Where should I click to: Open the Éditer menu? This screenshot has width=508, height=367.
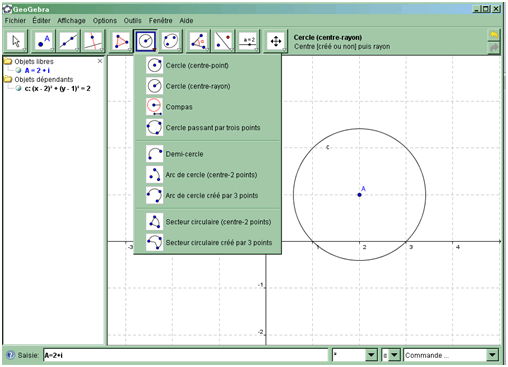[x=41, y=21]
